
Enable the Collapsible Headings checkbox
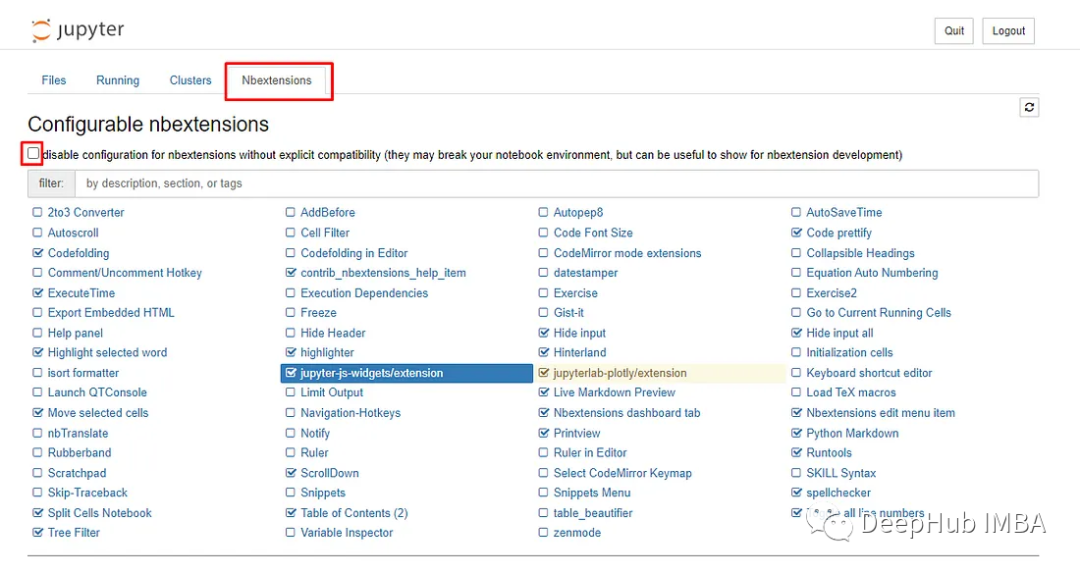(796, 253)
